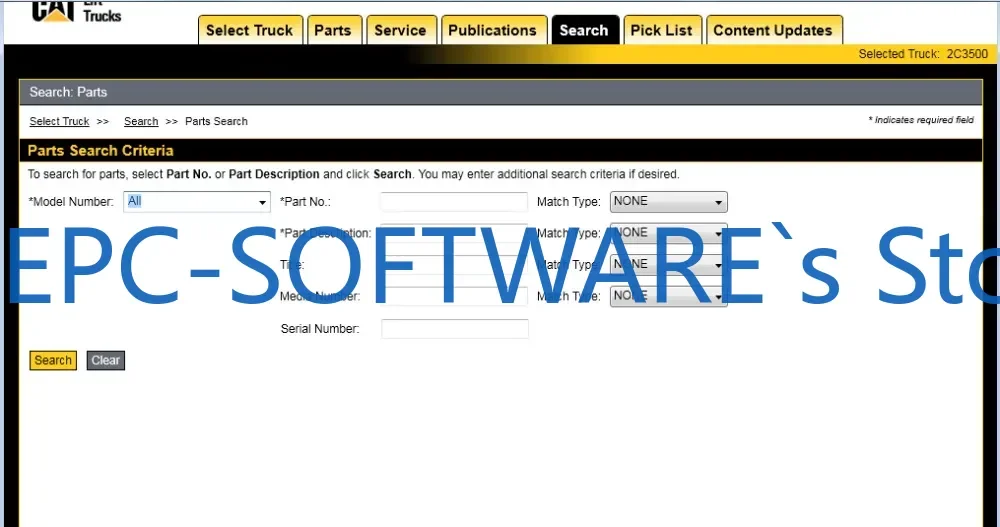Click the Selected Truck 2C3500 text
1000x527 pixels.
pyautogui.click(x=923, y=54)
